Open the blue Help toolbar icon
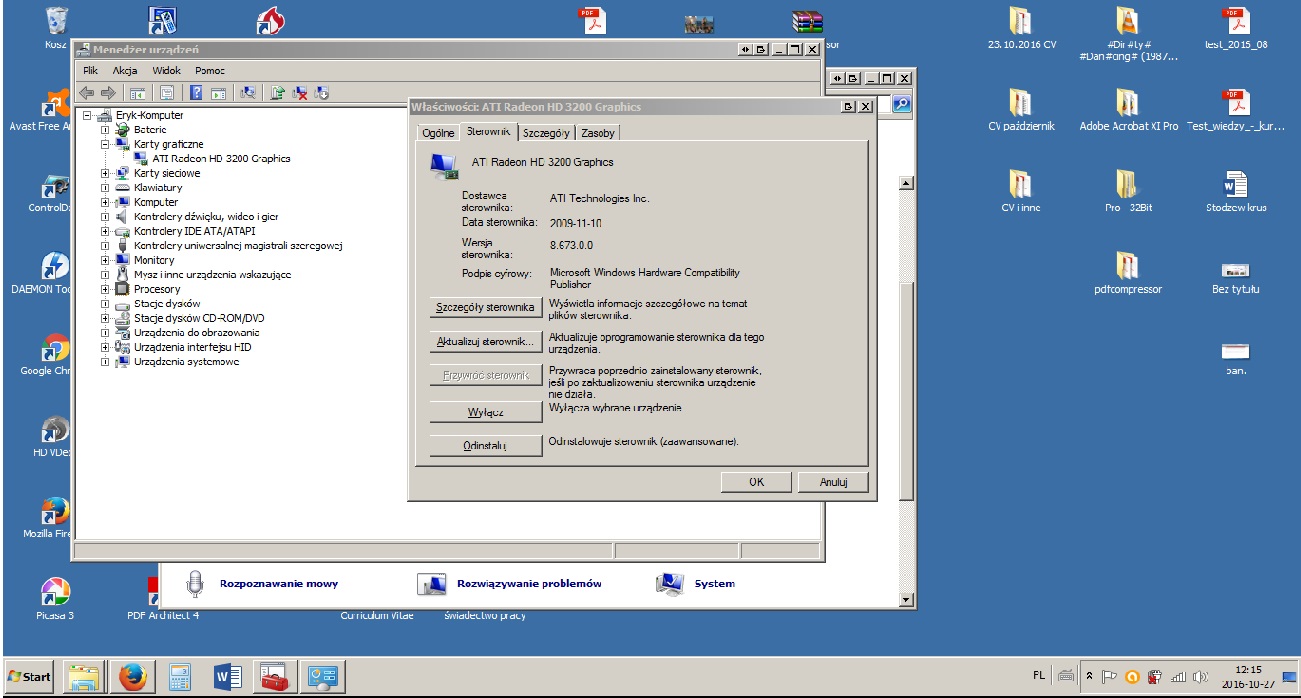 (x=196, y=93)
